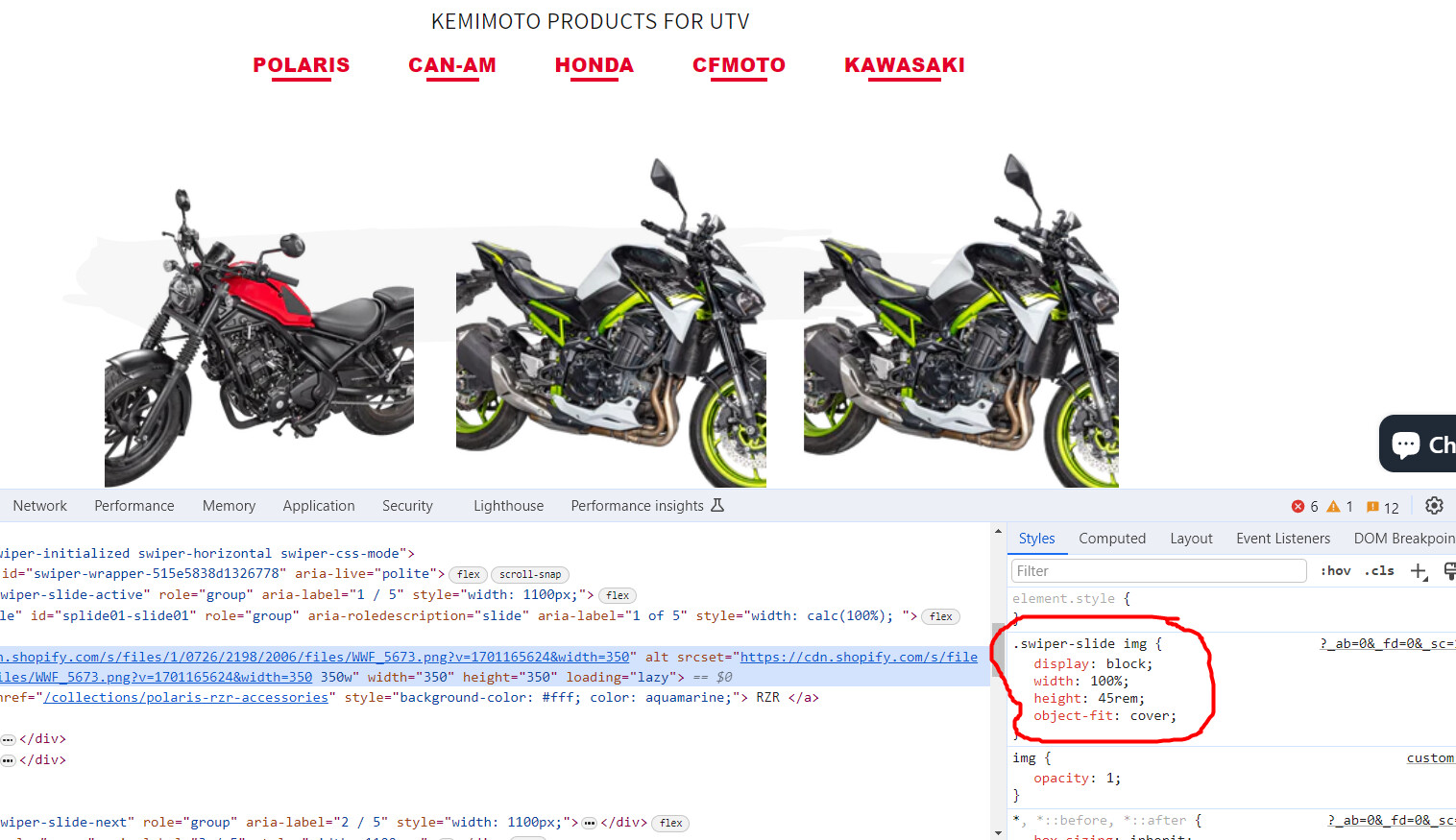This screenshot has height=840, width=1456.
Task: Toggle flex badge on swiper-wrapper row
Action: coord(469,574)
